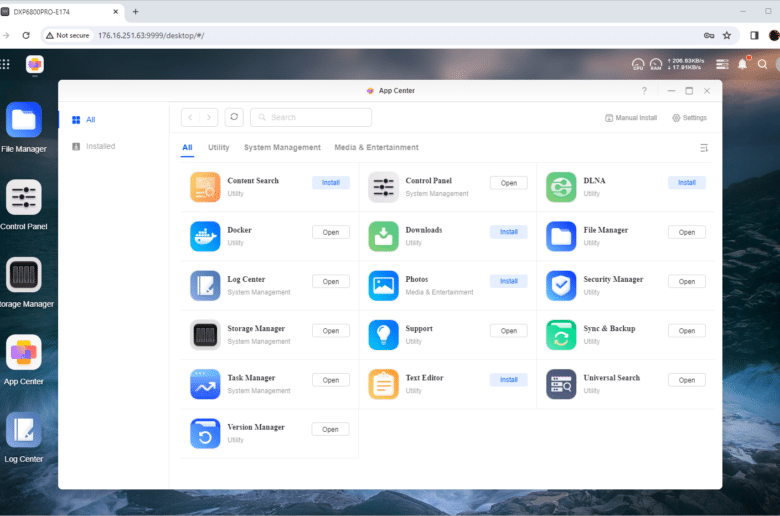780x516 pixels.
Task: Switch to System Management tab
Action: pyautogui.click(x=282, y=147)
